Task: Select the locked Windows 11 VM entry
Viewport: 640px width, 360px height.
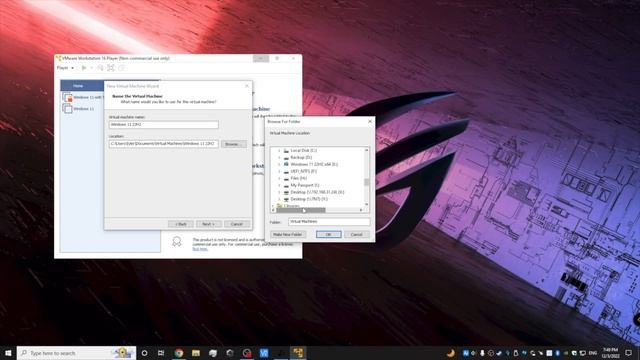Action: (x=82, y=98)
